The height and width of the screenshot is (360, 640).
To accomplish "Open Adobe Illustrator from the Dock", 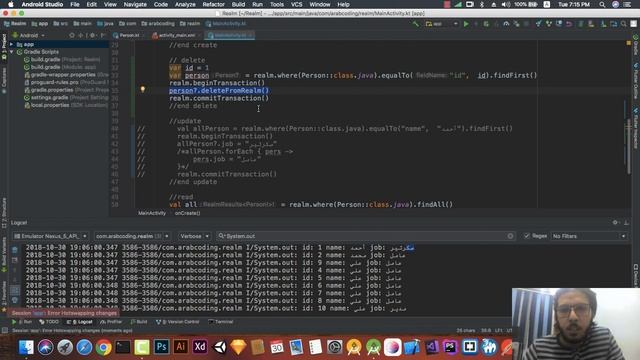I will tap(180, 347).
